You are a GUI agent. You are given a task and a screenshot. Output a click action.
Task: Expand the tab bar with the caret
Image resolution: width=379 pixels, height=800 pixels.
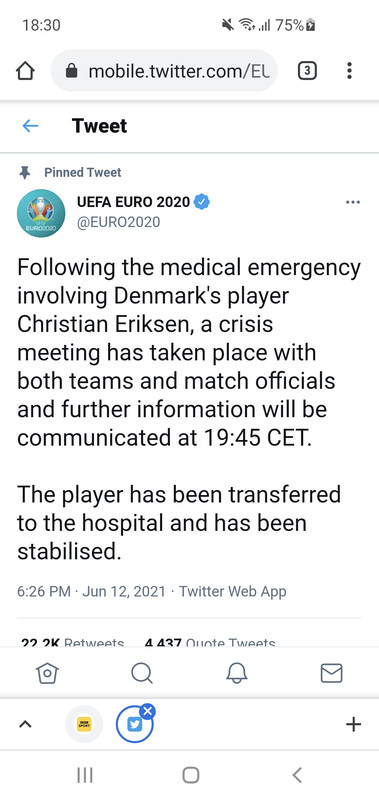click(26, 724)
